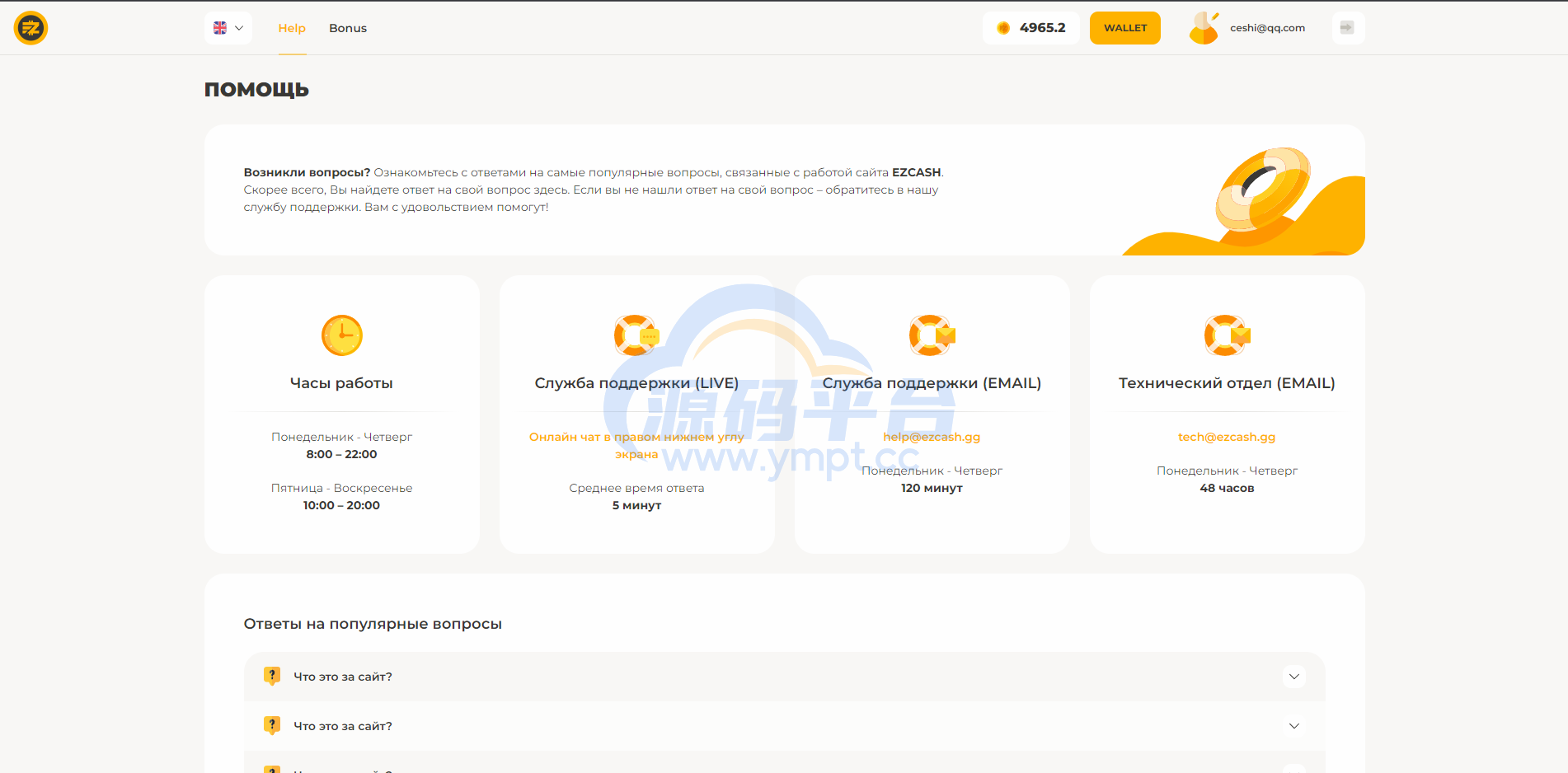Click the 120 минут response time text
Image resolution: width=1568 pixels, height=773 pixels.
pos(932,488)
